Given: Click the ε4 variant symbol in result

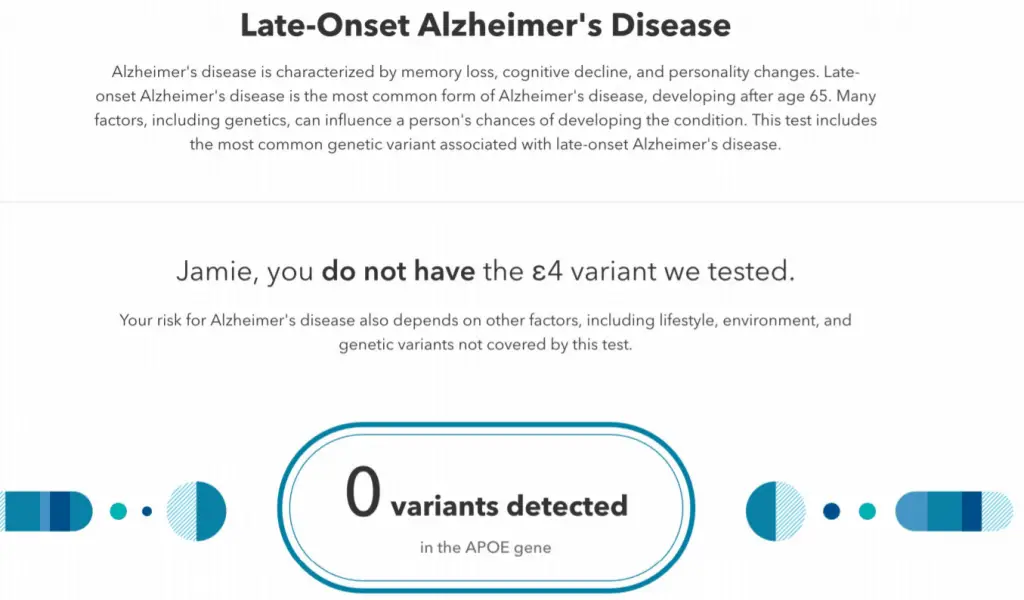Looking at the screenshot, I should [547, 271].
